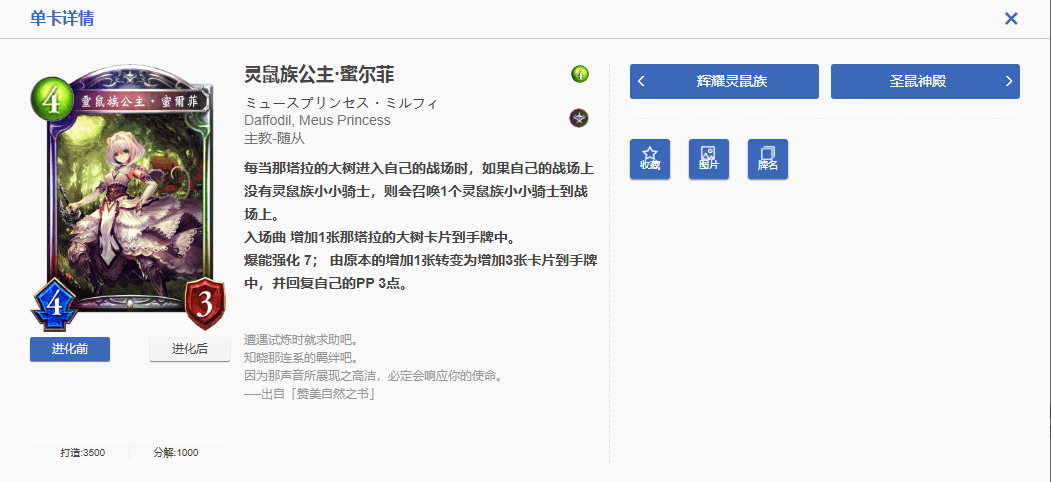Close the 单卡详情 dialog
The height and width of the screenshot is (482, 1051).
tap(1011, 19)
